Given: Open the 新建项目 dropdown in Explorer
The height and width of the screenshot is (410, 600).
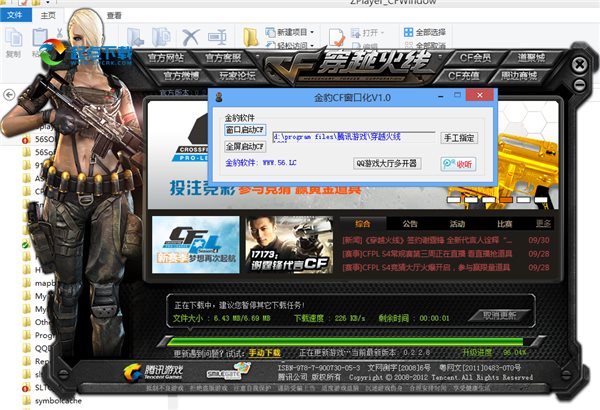Looking at the screenshot, I should (290, 32).
